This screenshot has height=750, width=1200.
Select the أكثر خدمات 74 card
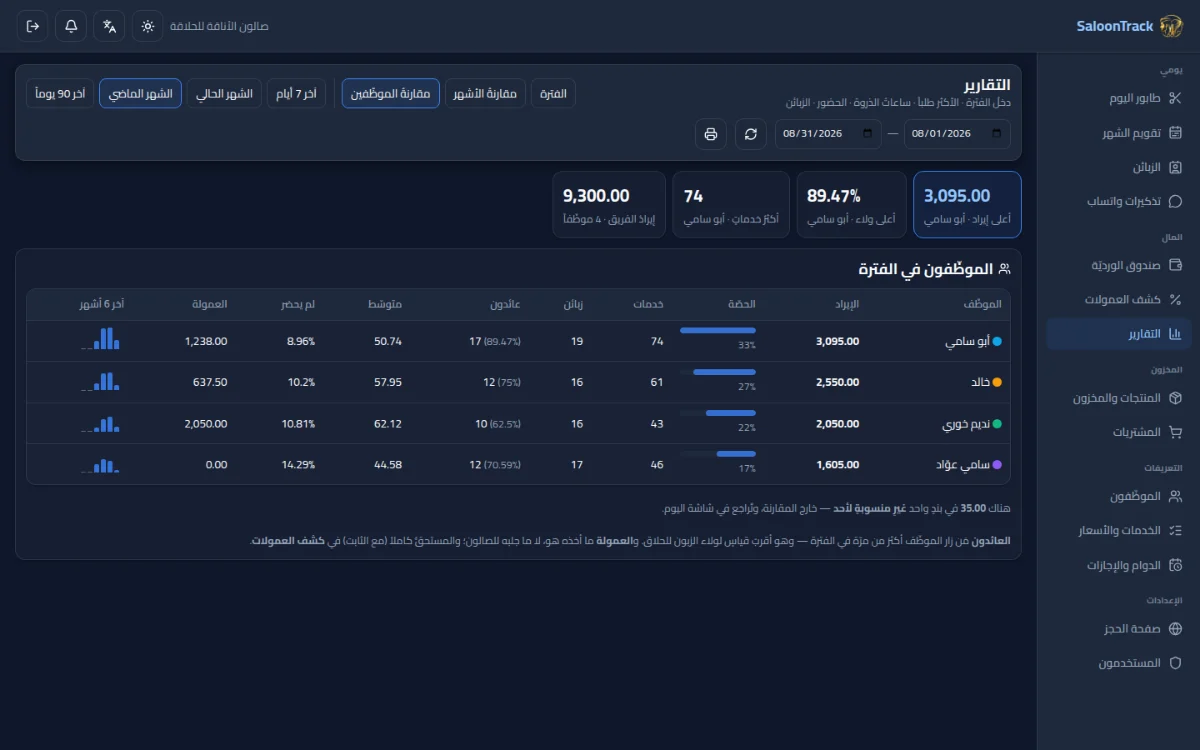point(729,204)
